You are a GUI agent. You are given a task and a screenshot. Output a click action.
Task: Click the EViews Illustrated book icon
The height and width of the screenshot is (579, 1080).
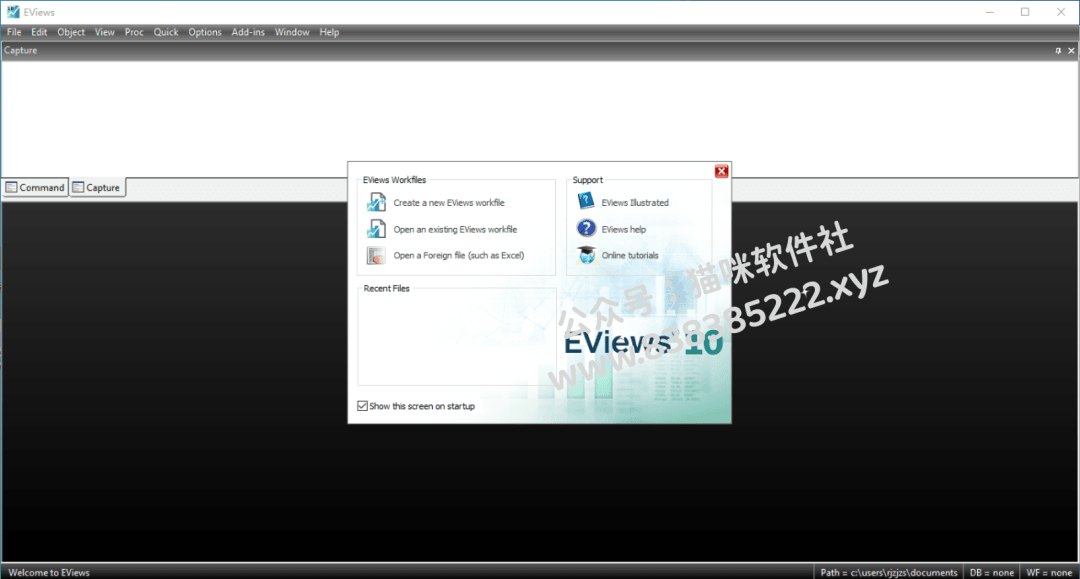point(586,201)
